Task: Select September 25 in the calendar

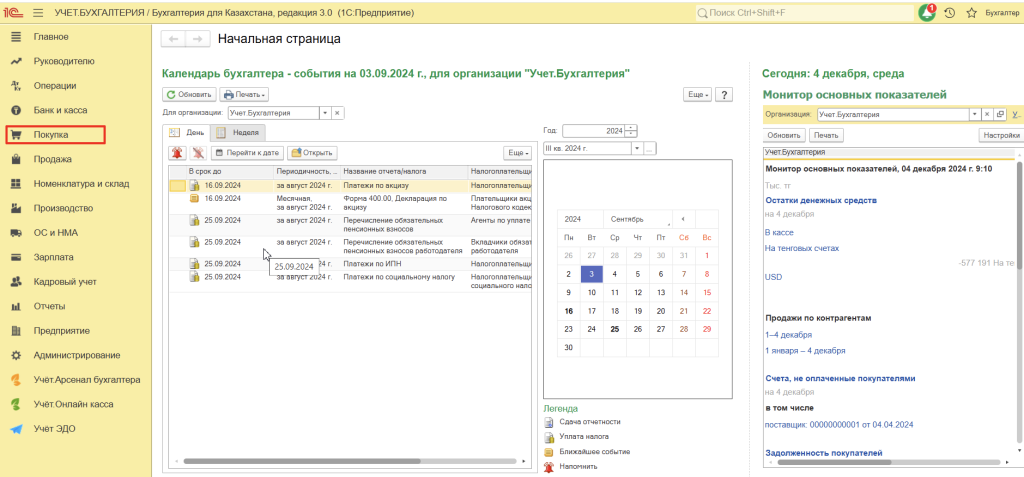Action: (x=615, y=328)
